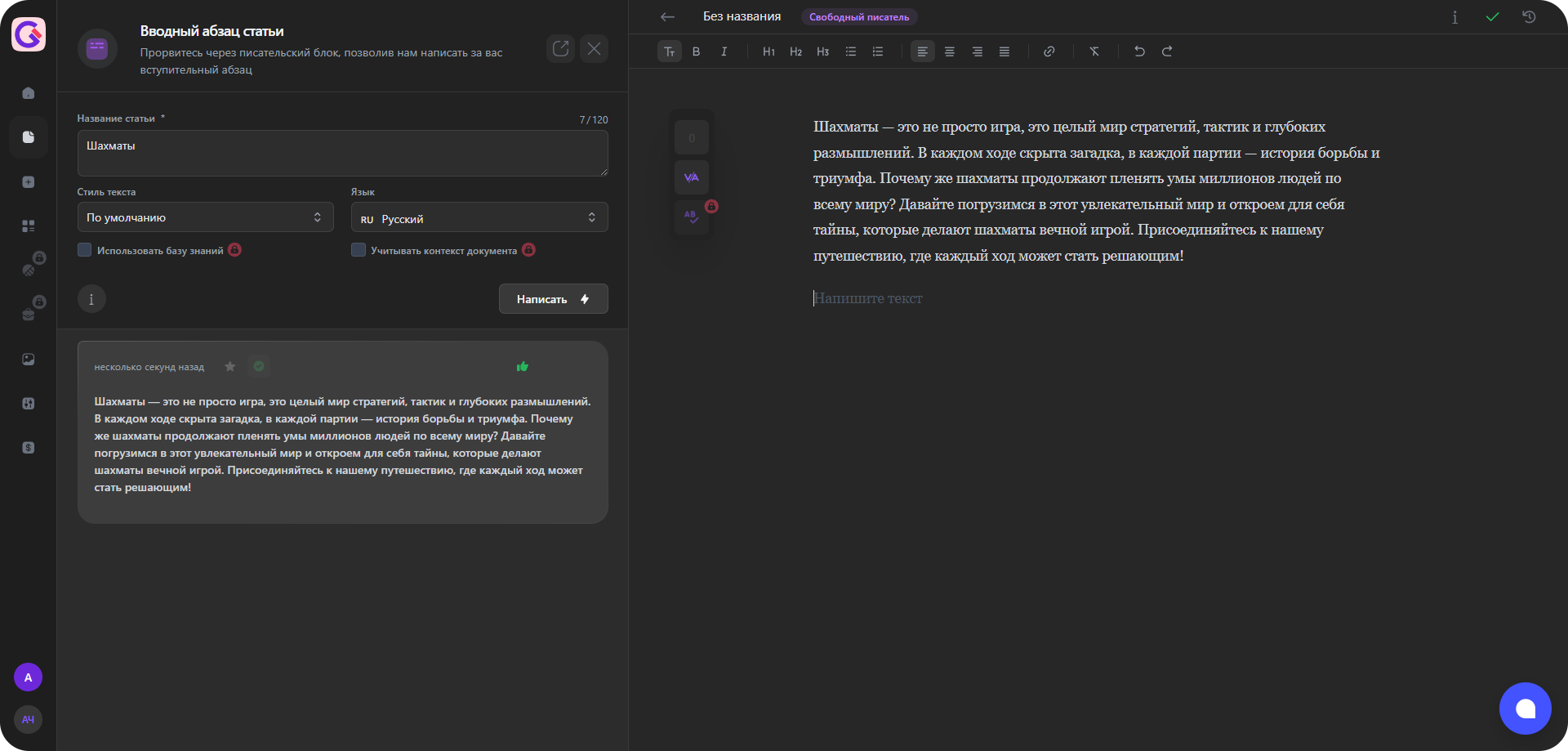Open the image generator sidebar icon
The width and height of the screenshot is (1568, 751).
pos(29,359)
